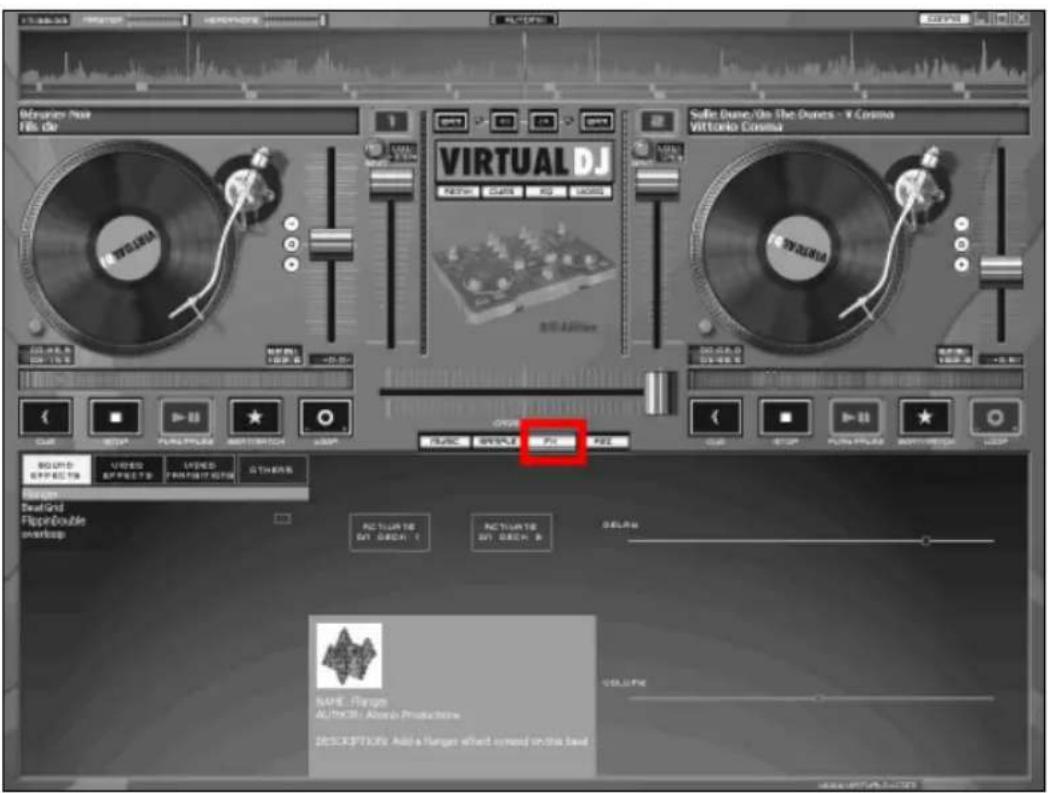Open the MUSIC browser tab

coord(444,441)
